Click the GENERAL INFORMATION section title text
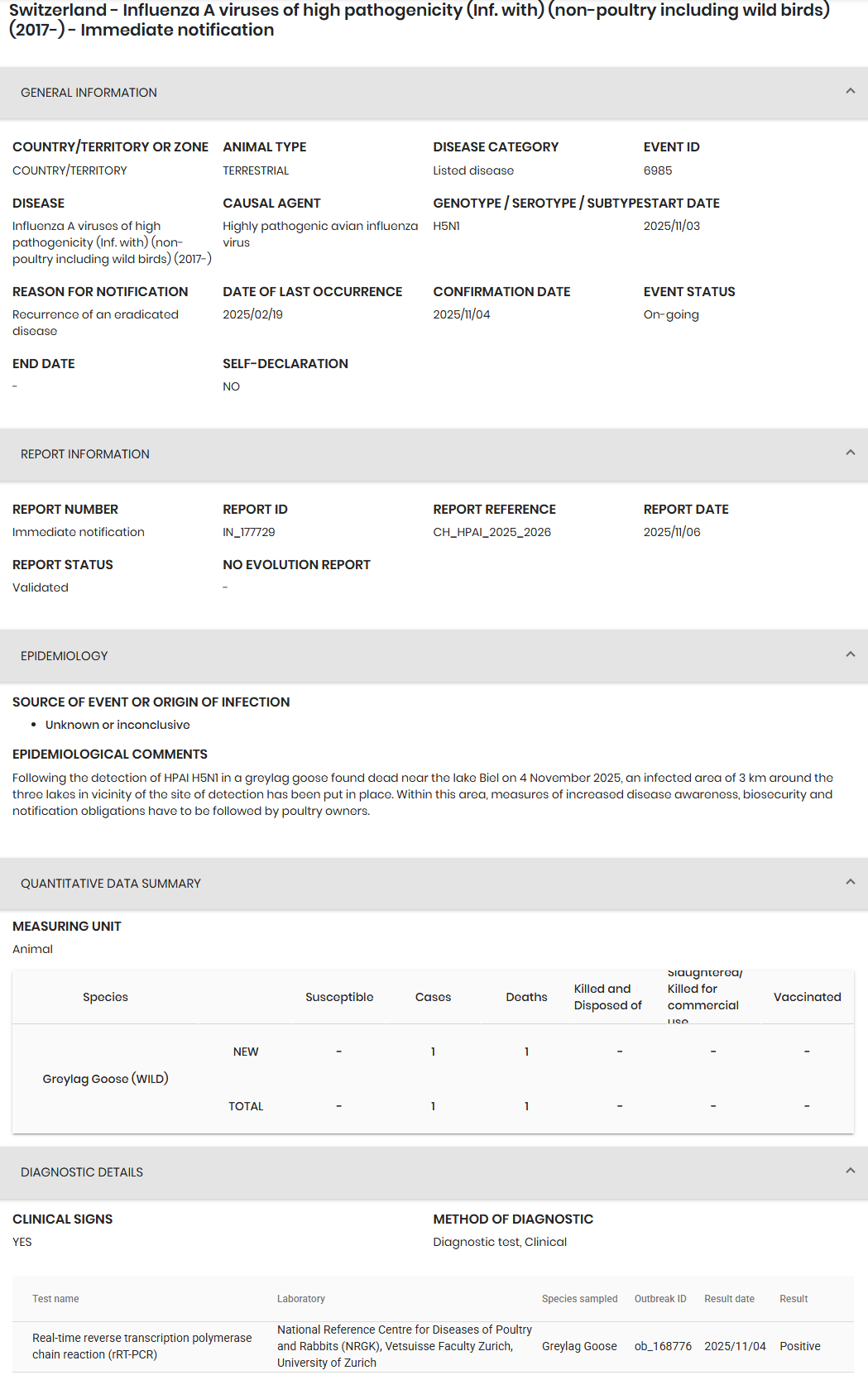868x1380 pixels. click(x=89, y=93)
